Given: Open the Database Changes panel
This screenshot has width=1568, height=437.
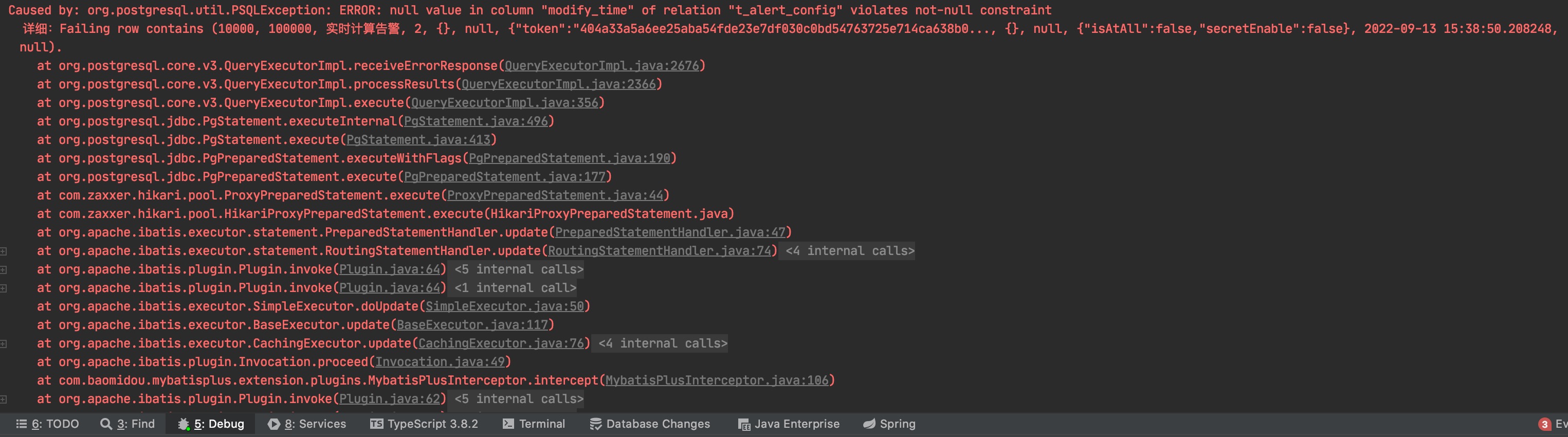Looking at the screenshot, I should tap(649, 424).
